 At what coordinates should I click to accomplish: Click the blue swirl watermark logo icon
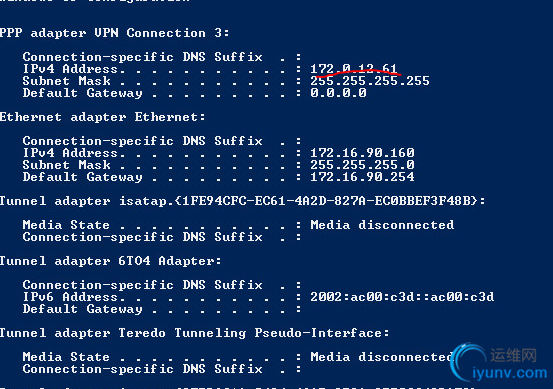pyautogui.click(x=469, y=361)
